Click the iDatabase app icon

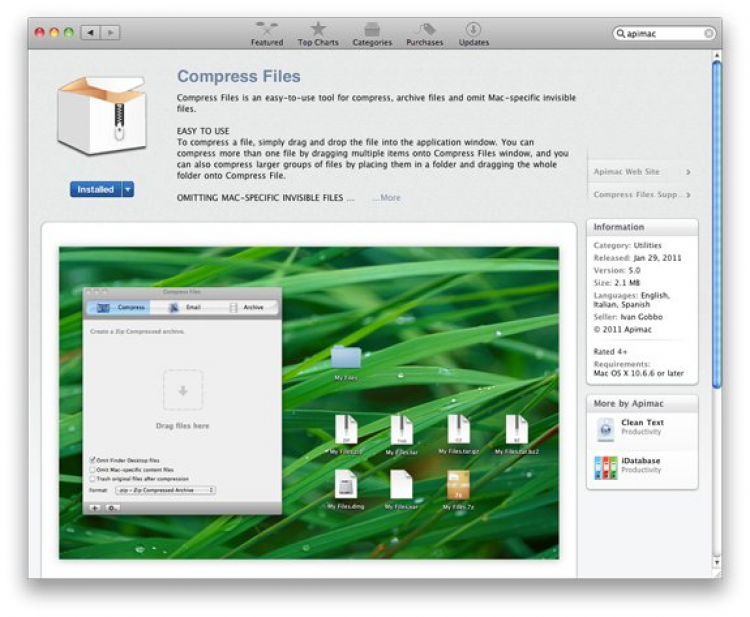coord(606,467)
